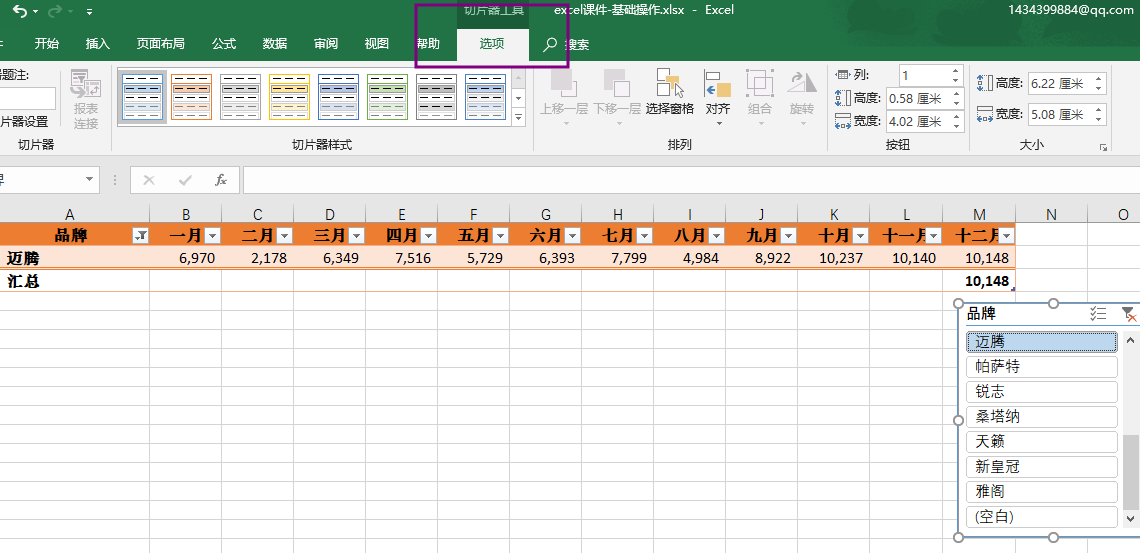1140x553 pixels.
Task: Apply the gray slicer style thumbnail
Action: (x=240, y=97)
